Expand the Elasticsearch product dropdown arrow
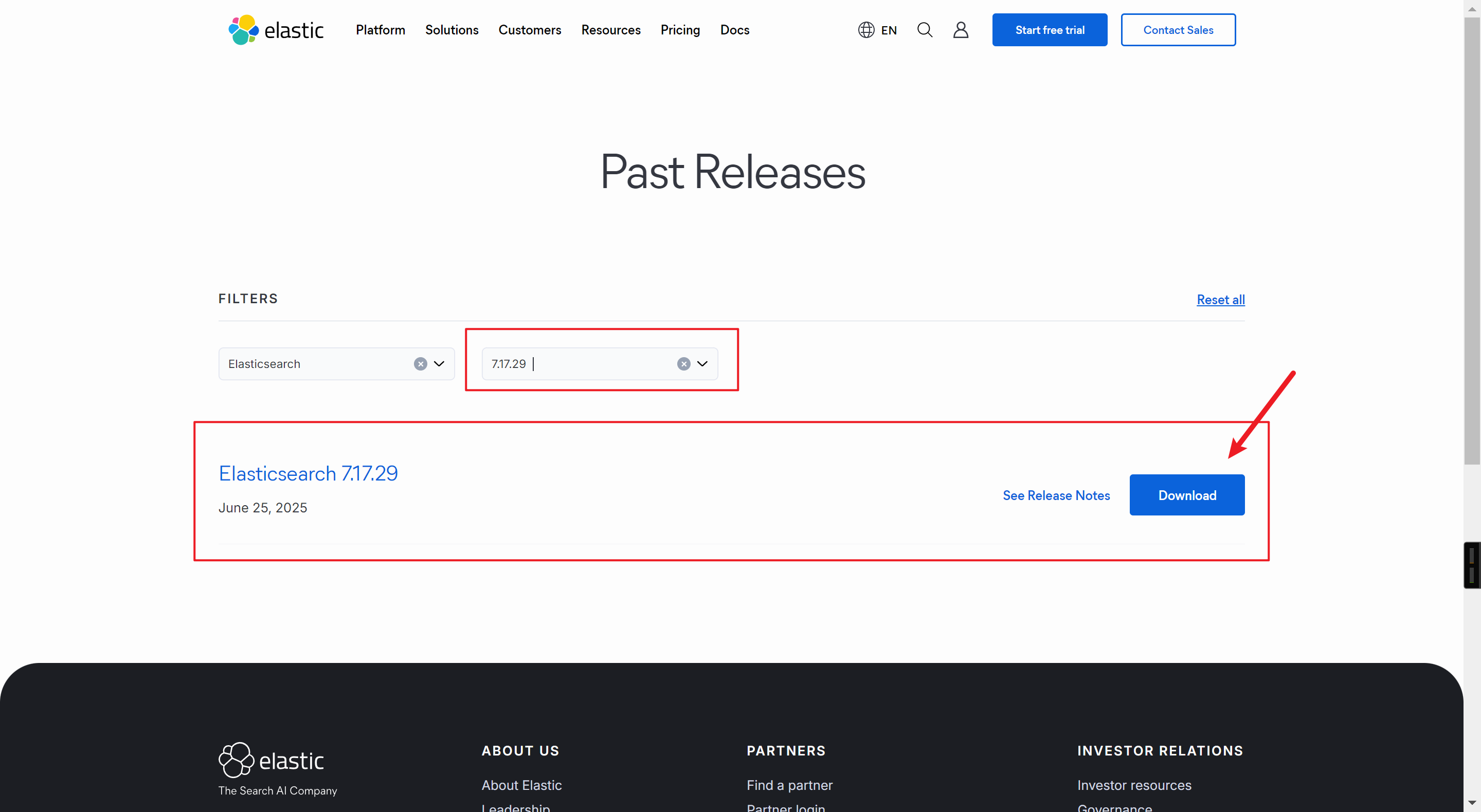 click(x=439, y=364)
